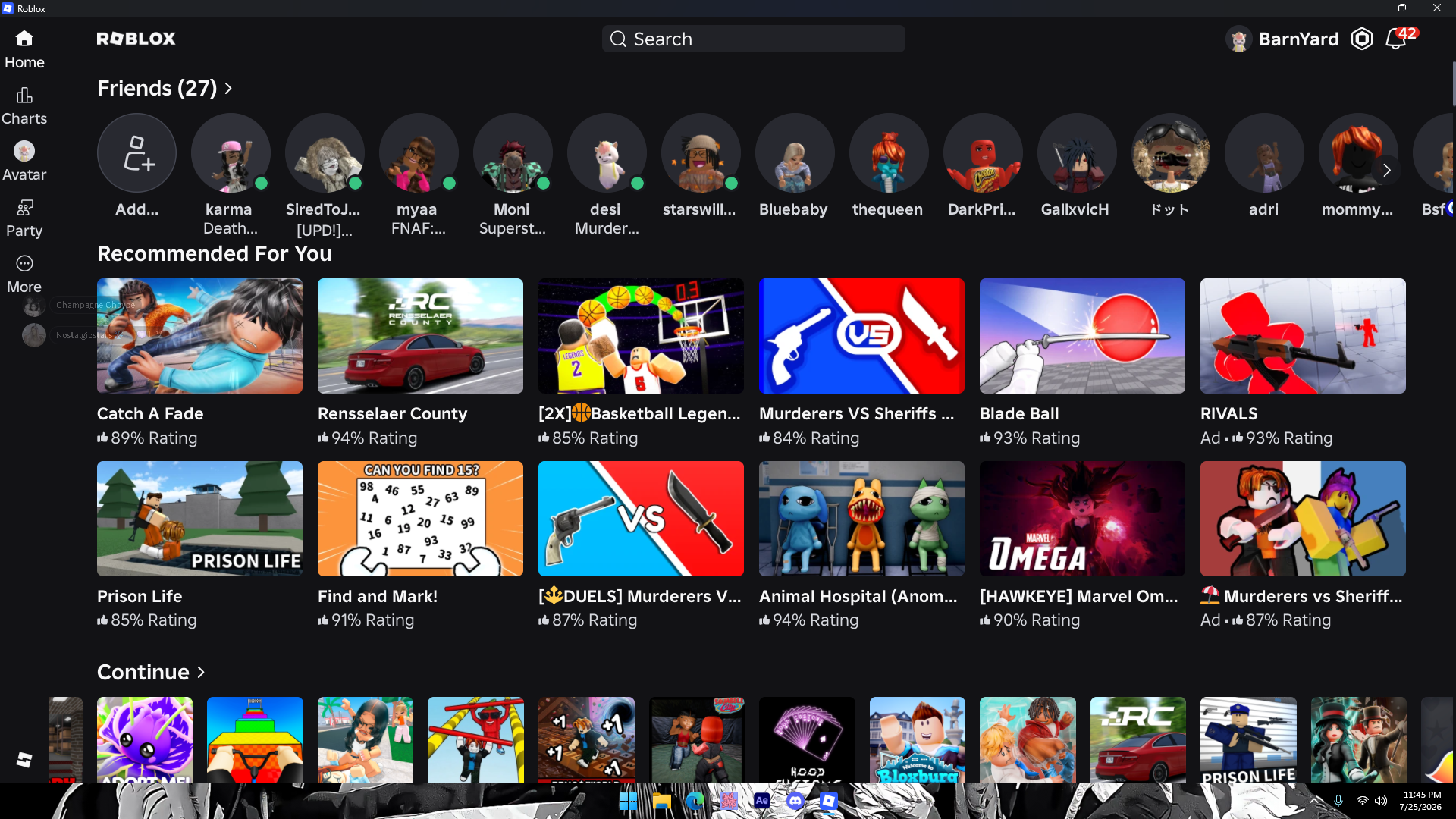Resume Bloxburg in Continue row

pyautogui.click(x=918, y=739)
